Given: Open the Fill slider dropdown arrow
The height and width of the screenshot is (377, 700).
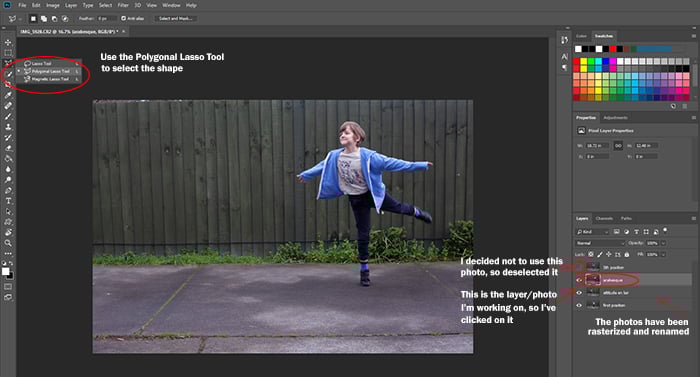Looking at the screenshot, I should click(x=663, y=254).
